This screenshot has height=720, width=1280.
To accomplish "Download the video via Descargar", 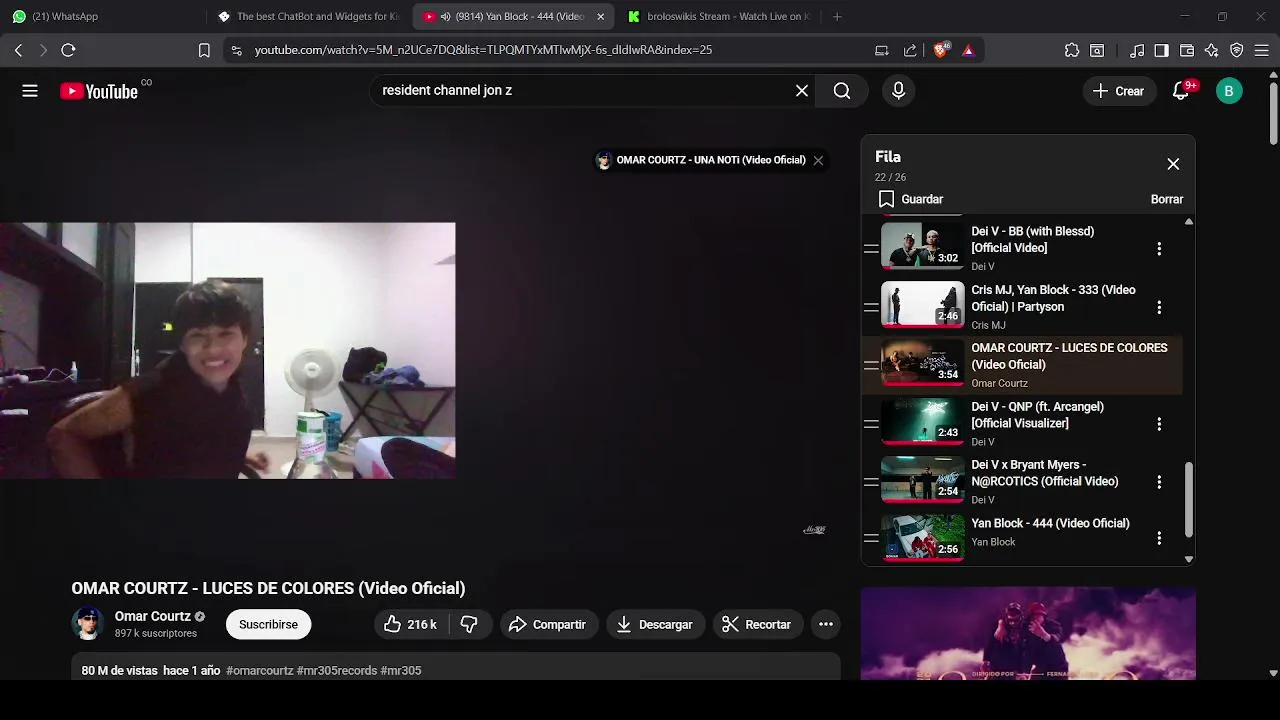I will point(654,624).
